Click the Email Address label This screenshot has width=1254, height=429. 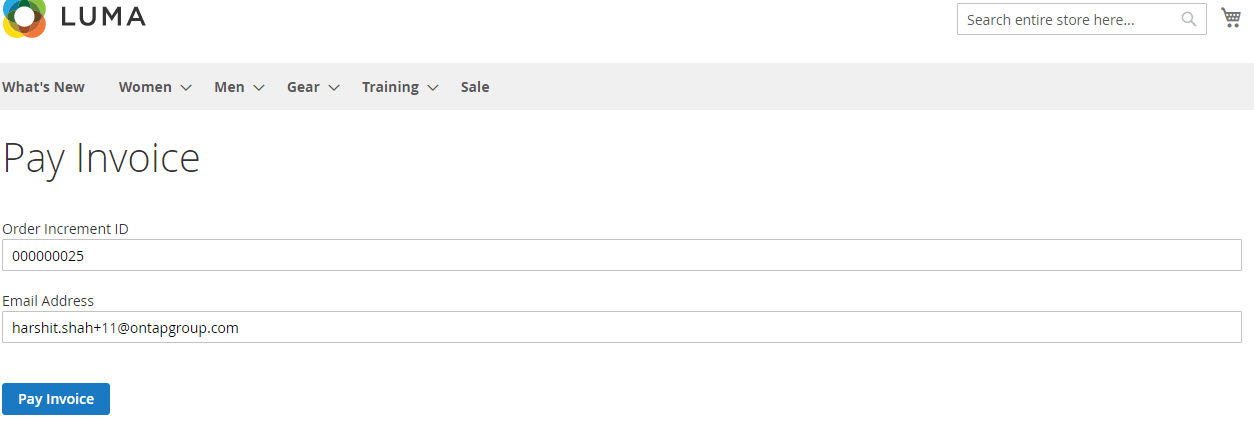pos(48,301)
